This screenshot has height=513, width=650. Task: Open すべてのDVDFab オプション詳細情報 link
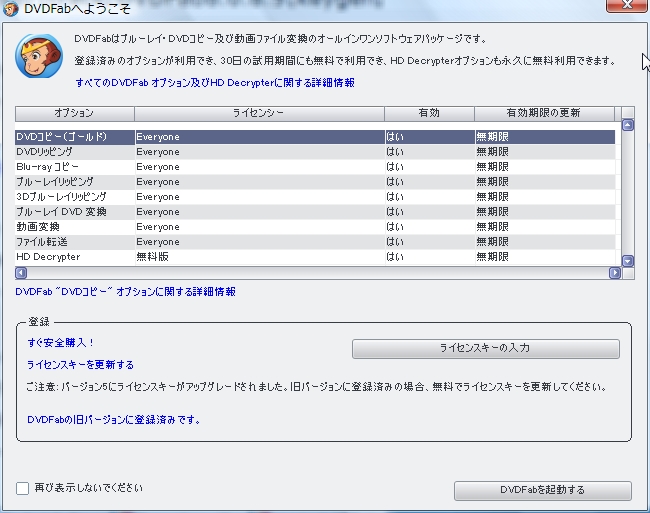(x=215, y=83)
